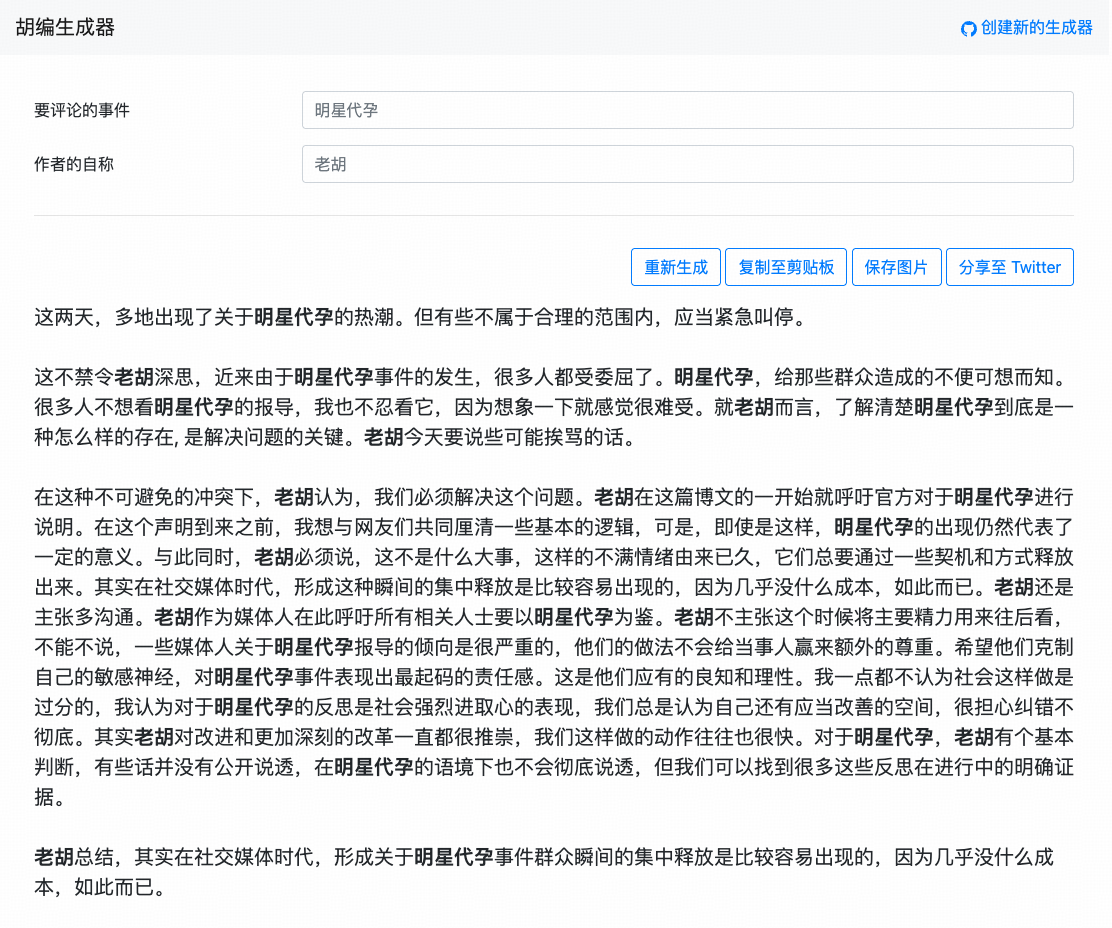This screenshot has height=928, width=1112.
Task: Click the paragraph beginning 在这种不可避免的冲突下
Action: [554, 647]
